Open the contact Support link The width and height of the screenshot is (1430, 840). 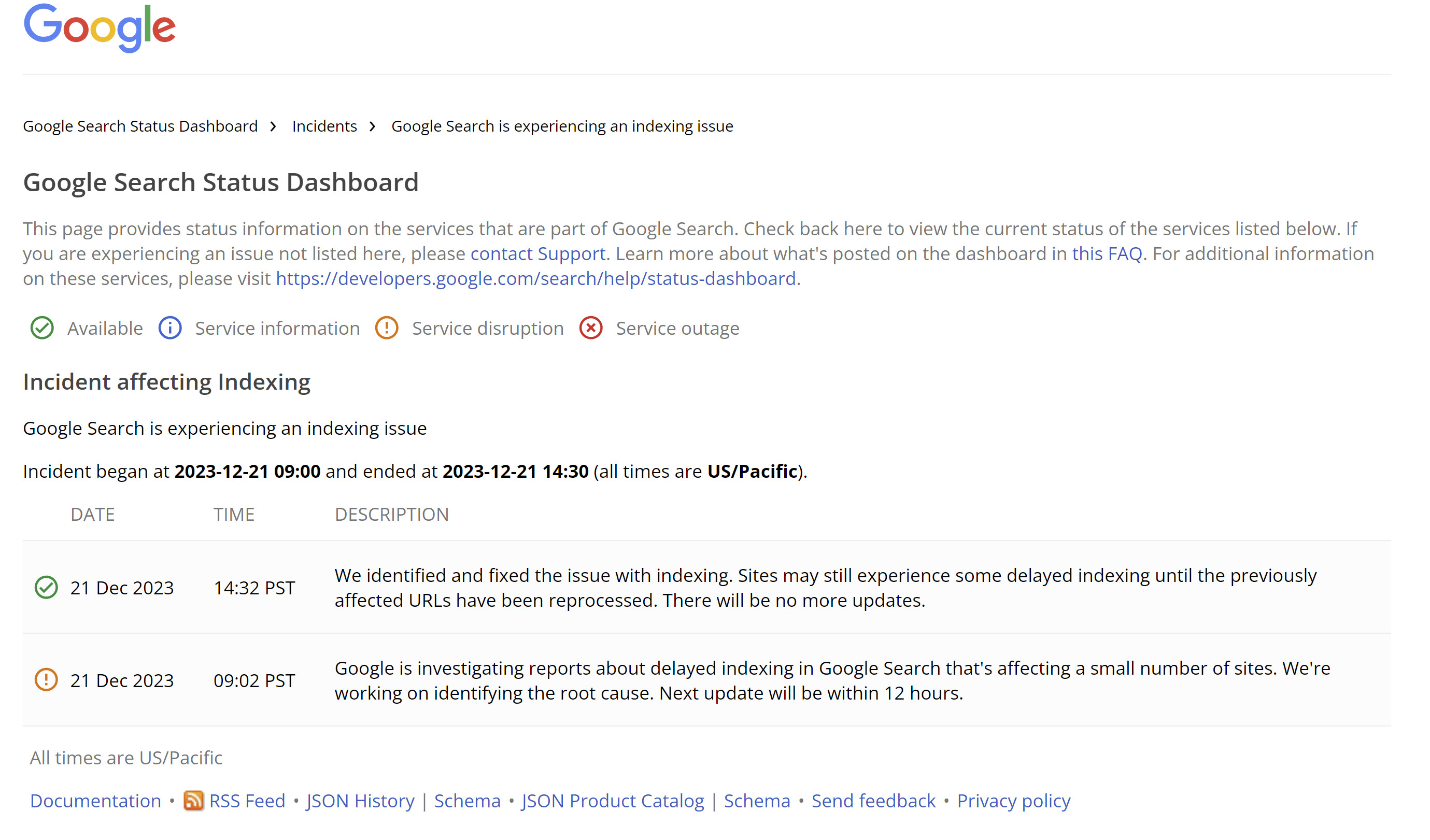(537, 253)
